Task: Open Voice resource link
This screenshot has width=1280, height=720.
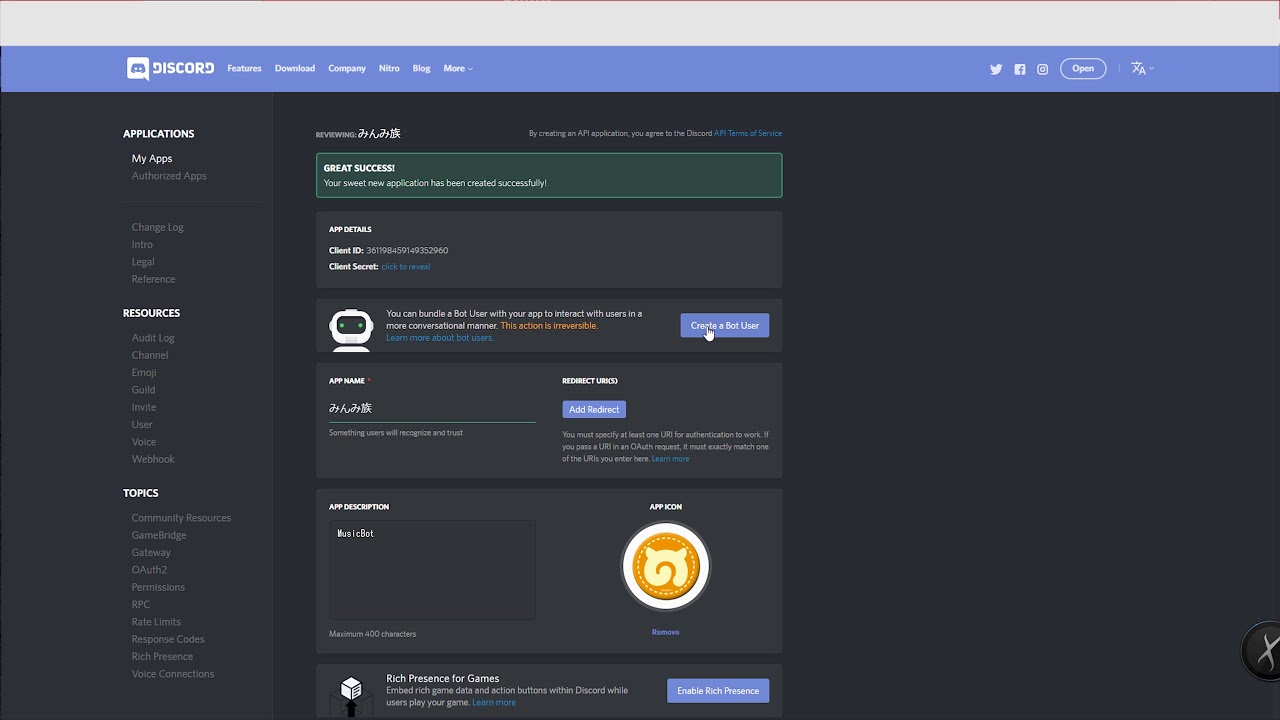Action: coord(144,442)
